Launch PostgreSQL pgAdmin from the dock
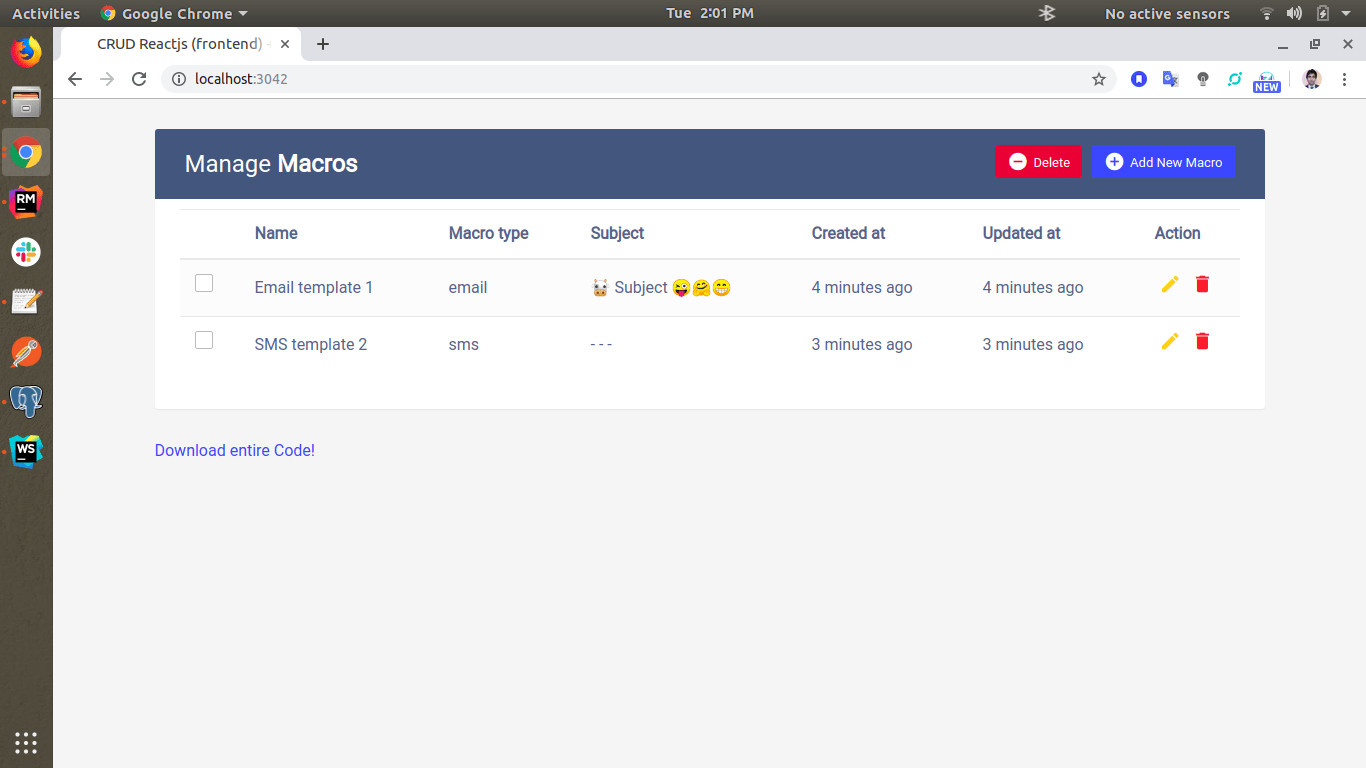1366x768 pixels. (25, 400)
